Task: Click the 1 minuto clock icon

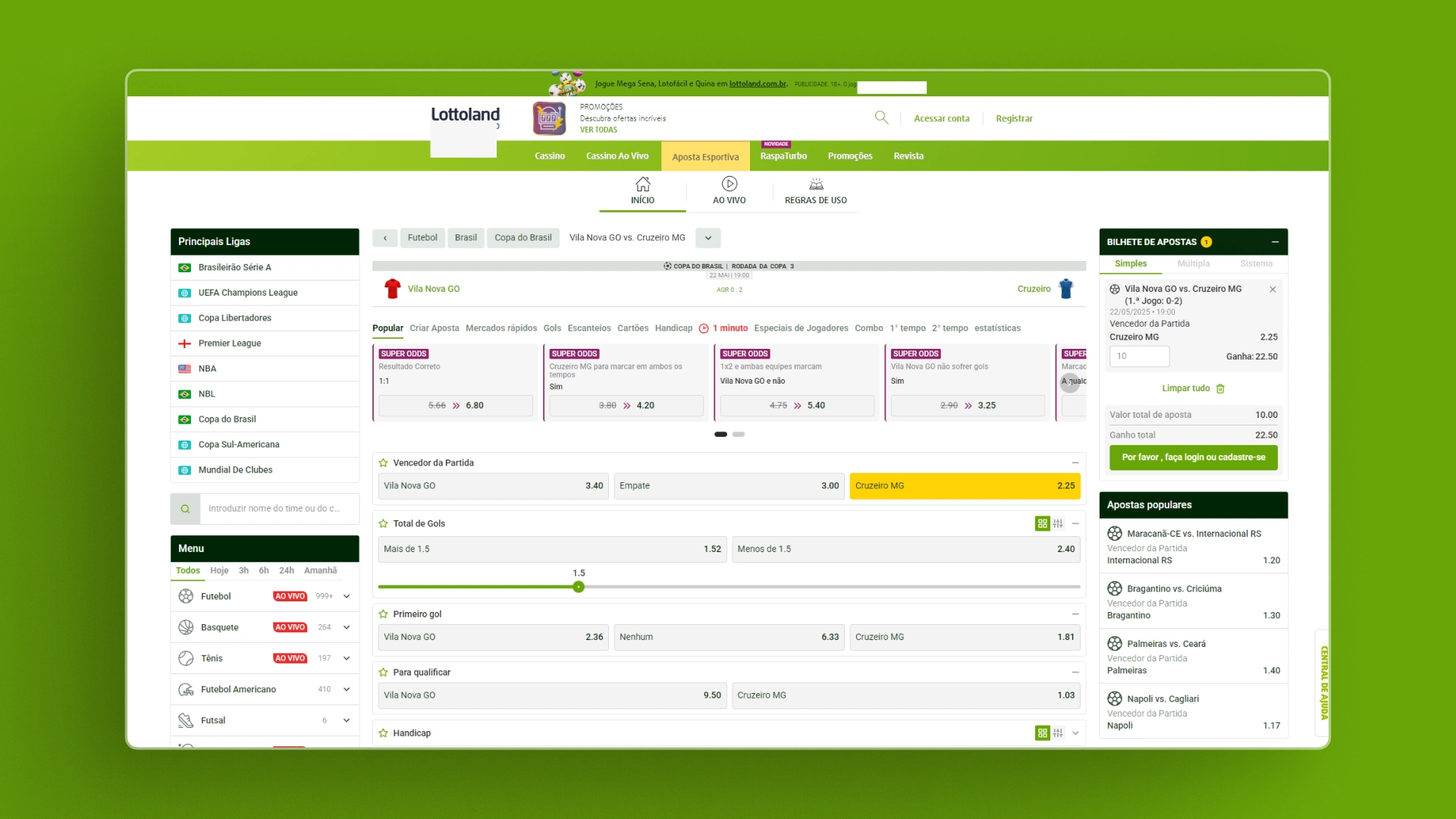Action: (704, 328)
